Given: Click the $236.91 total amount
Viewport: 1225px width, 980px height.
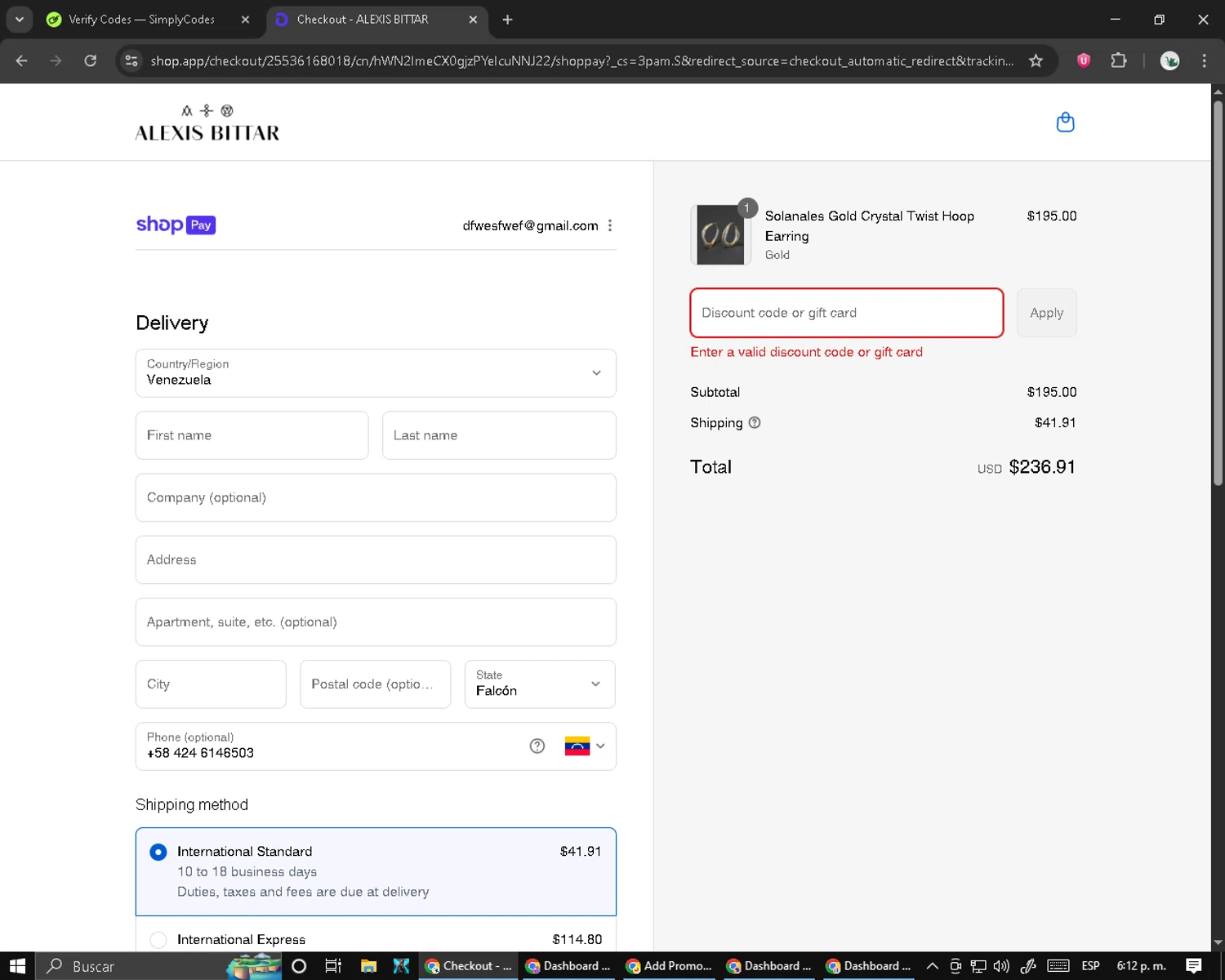Looking at the screenshot, I should pos(1042,467).
